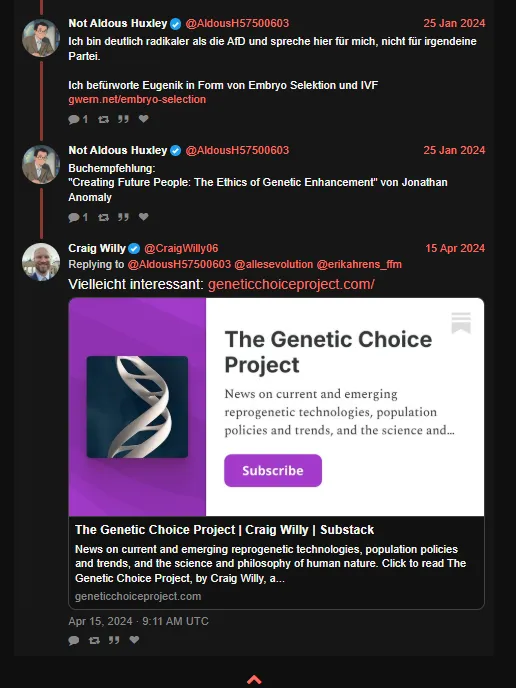
Task: Open the 15 Apr 2024 tweet date link
Action: coord(455,248)
